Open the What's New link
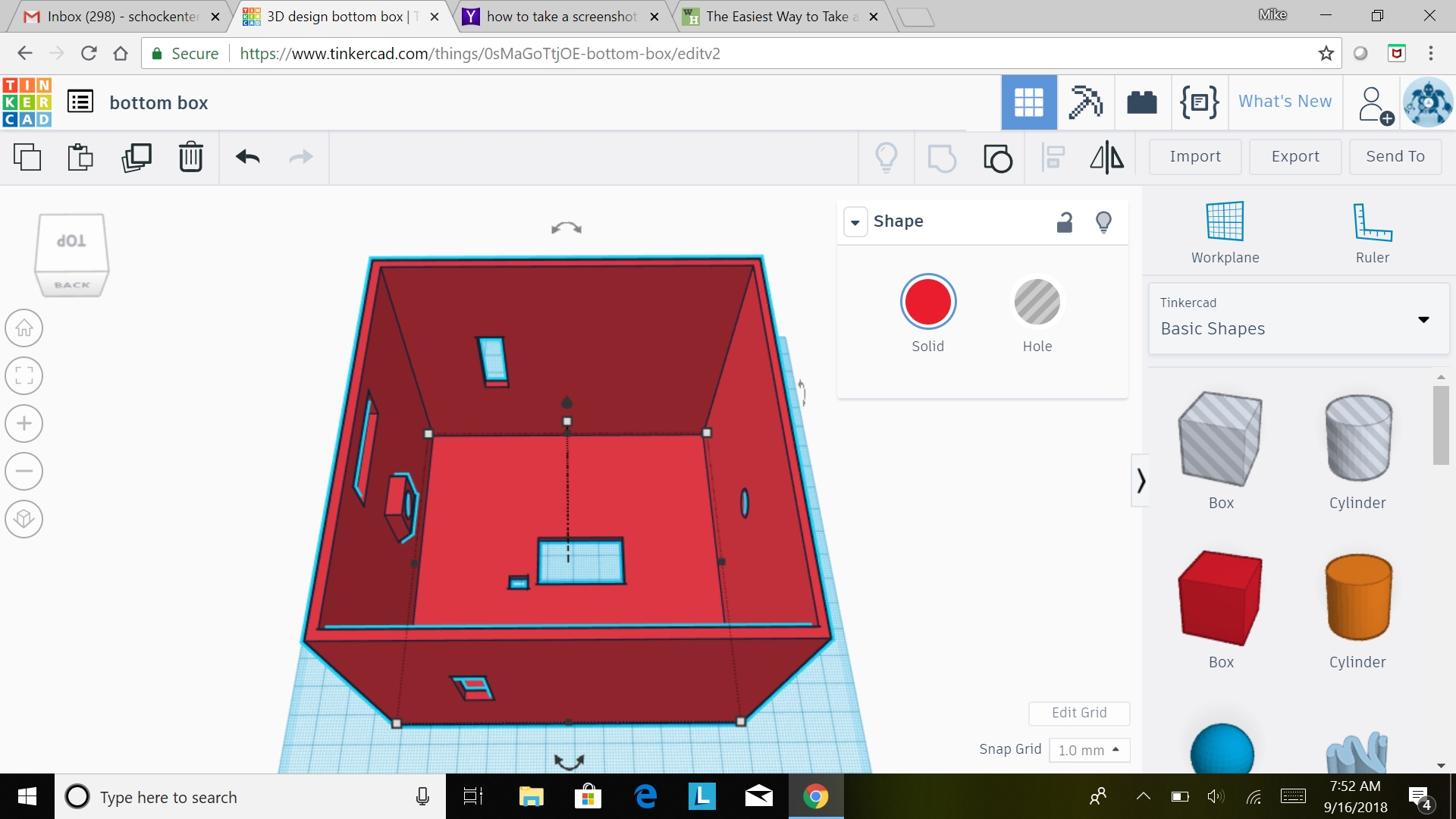Image resolution: width=1456 pixels, height=819 pixels. (1285, 102)
